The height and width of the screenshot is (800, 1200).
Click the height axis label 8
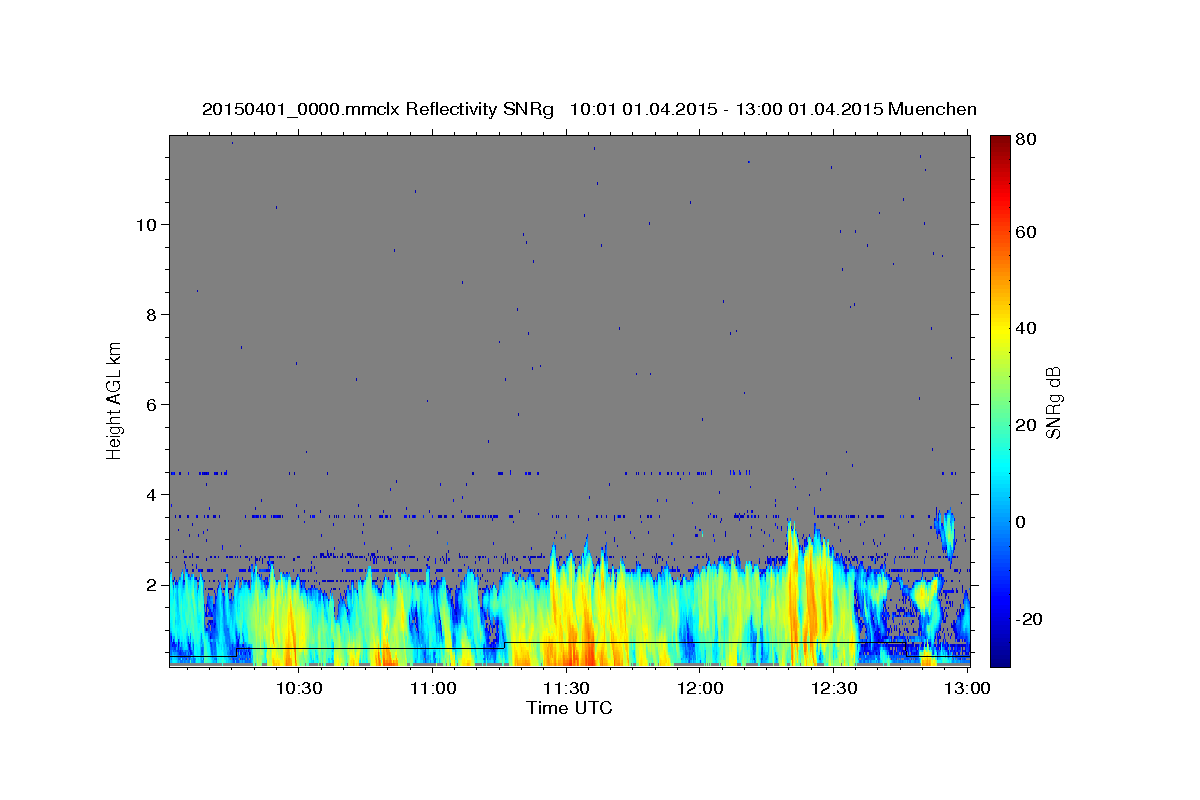pos(153,315)
